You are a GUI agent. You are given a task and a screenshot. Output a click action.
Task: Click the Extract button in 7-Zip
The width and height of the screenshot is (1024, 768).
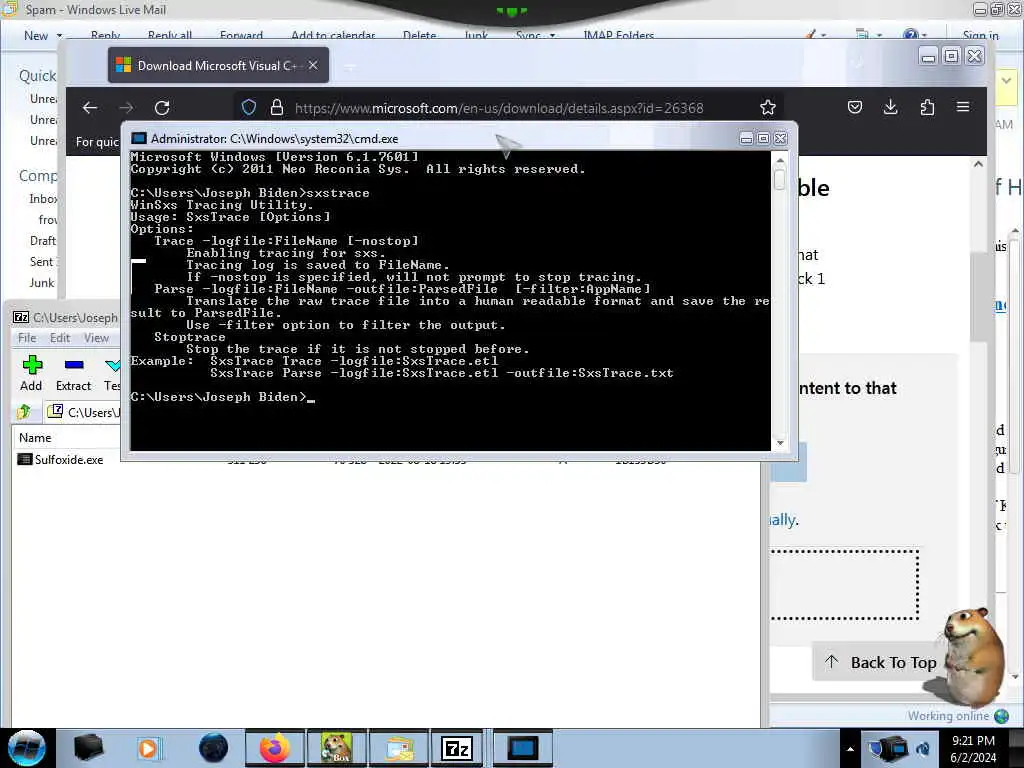[x=73, y=374]
